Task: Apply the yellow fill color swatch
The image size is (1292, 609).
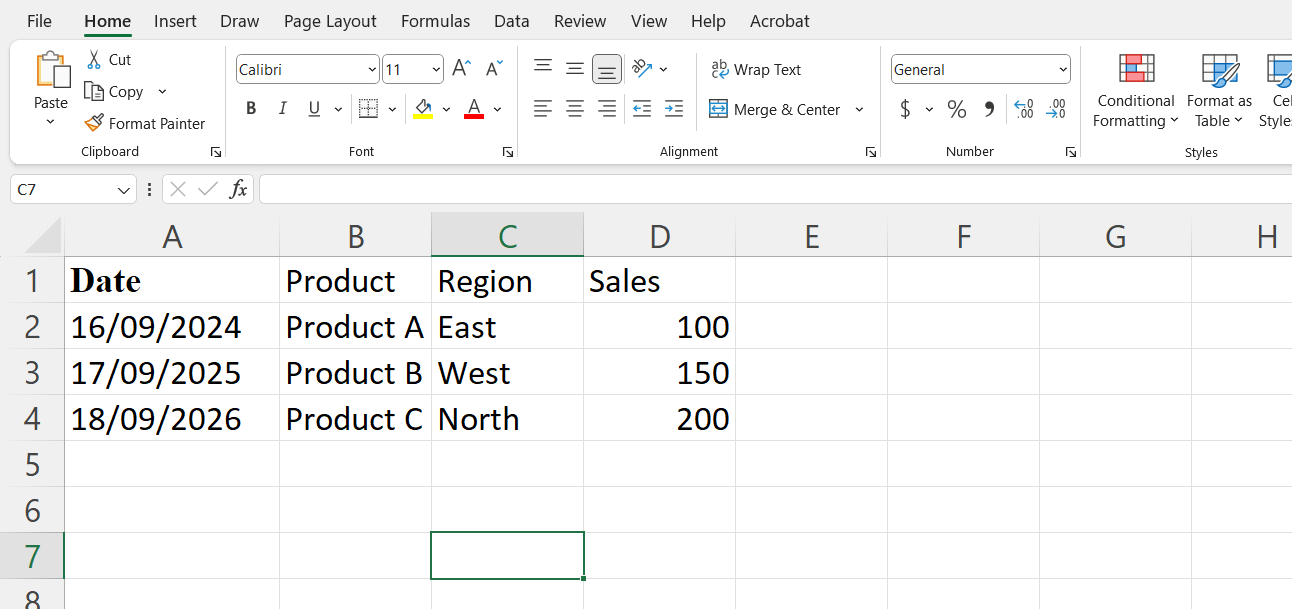Action: tap(423, 109)
